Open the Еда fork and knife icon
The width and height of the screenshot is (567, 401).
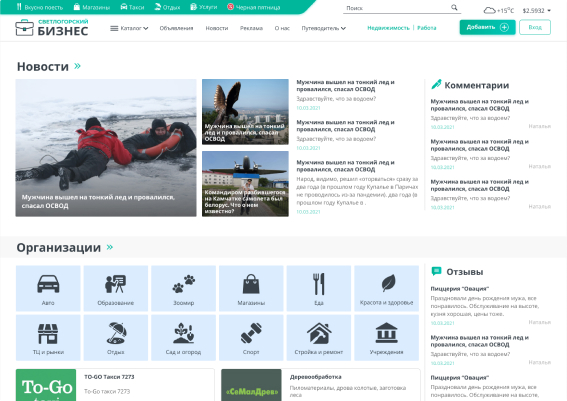(x=319, y=284)
